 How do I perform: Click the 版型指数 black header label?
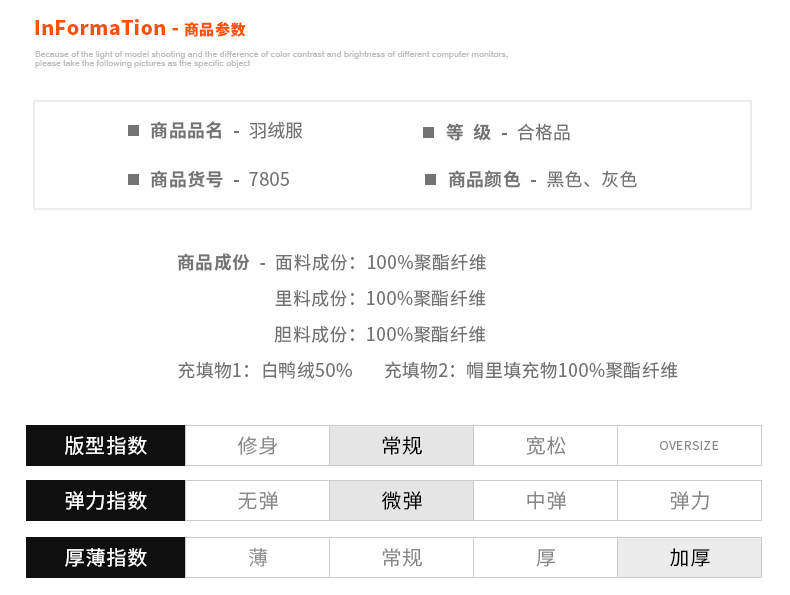[106, 446]
